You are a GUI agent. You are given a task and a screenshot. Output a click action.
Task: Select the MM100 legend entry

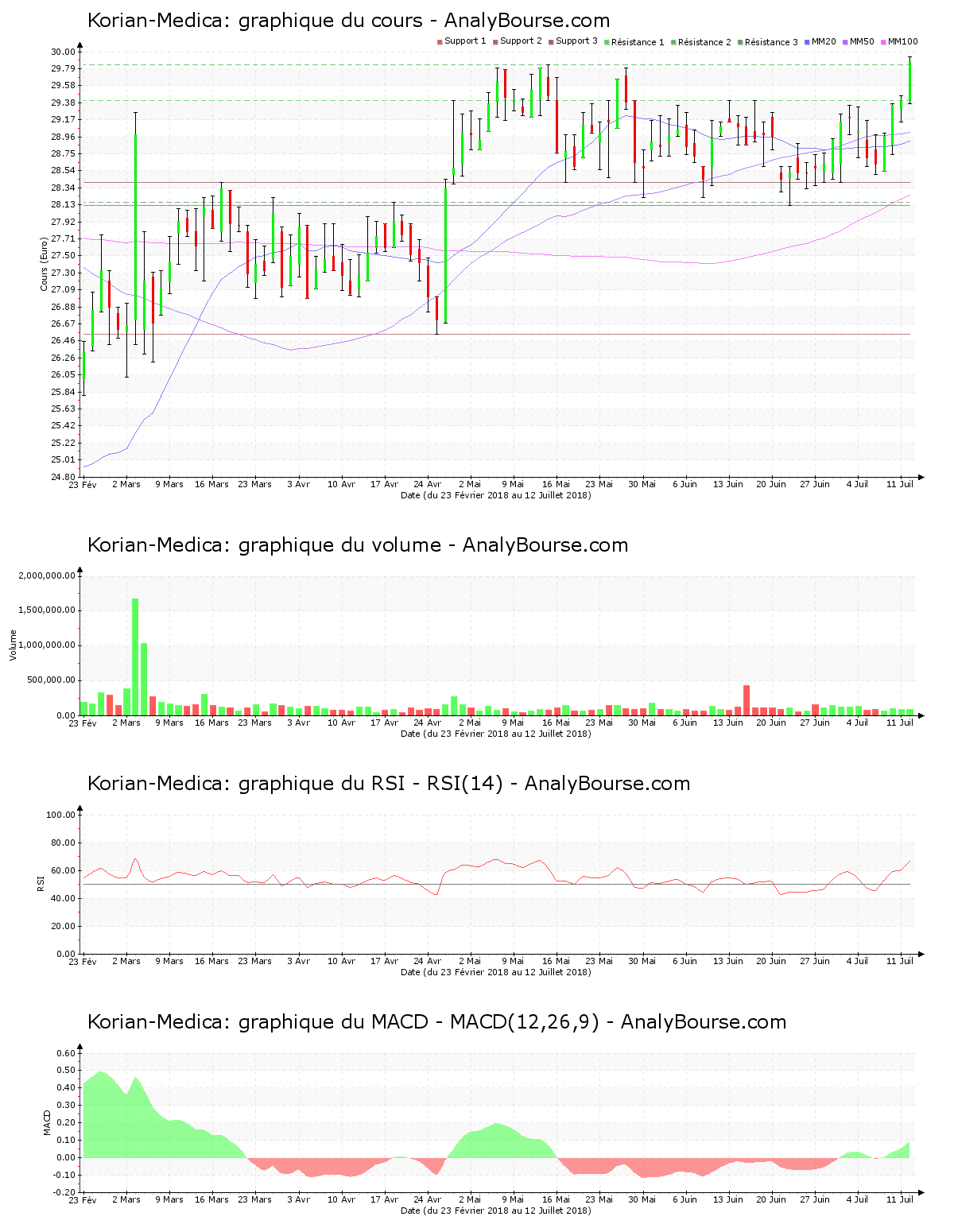coord(902,41)
